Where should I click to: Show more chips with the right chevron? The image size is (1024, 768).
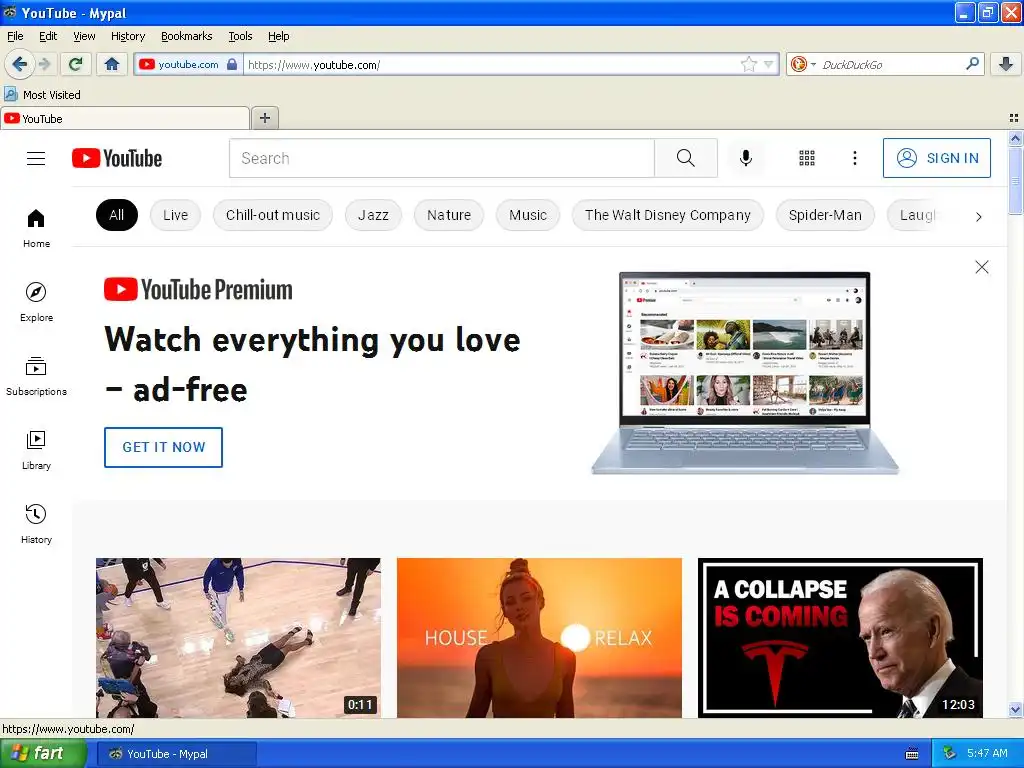point(978,217)
